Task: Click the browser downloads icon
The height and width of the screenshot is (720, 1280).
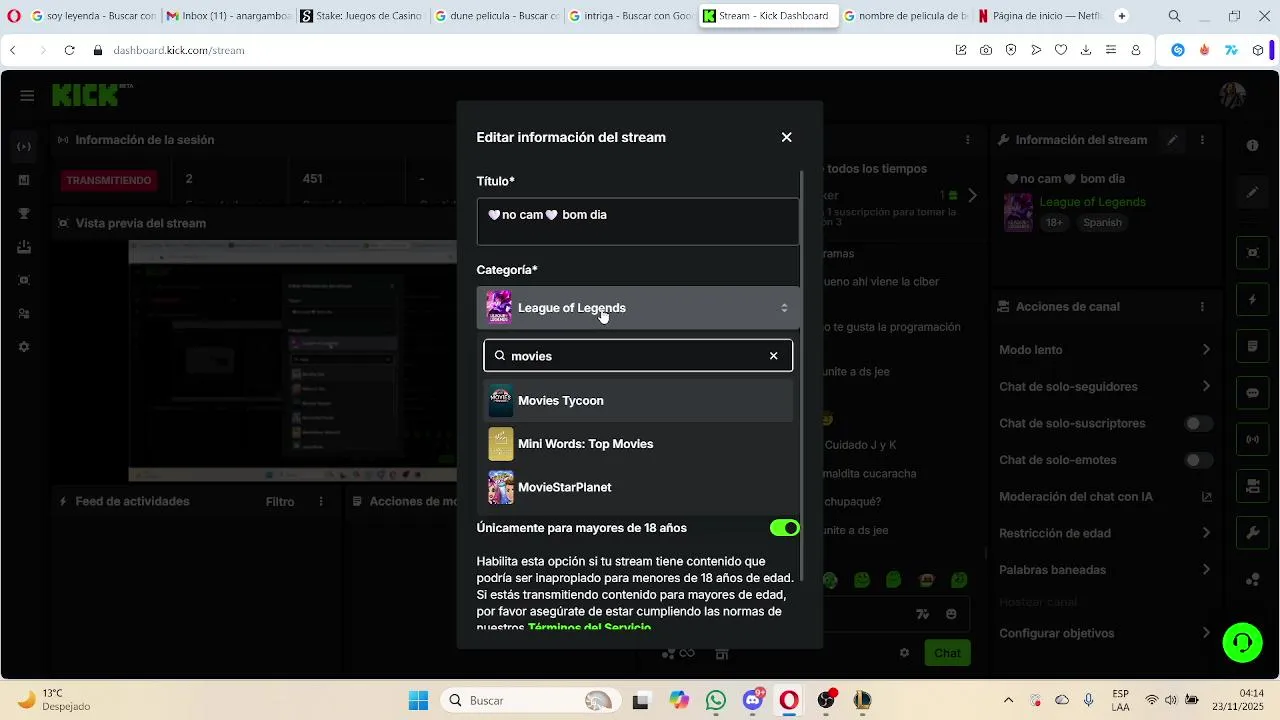Action: click(x=1086, y=50)
